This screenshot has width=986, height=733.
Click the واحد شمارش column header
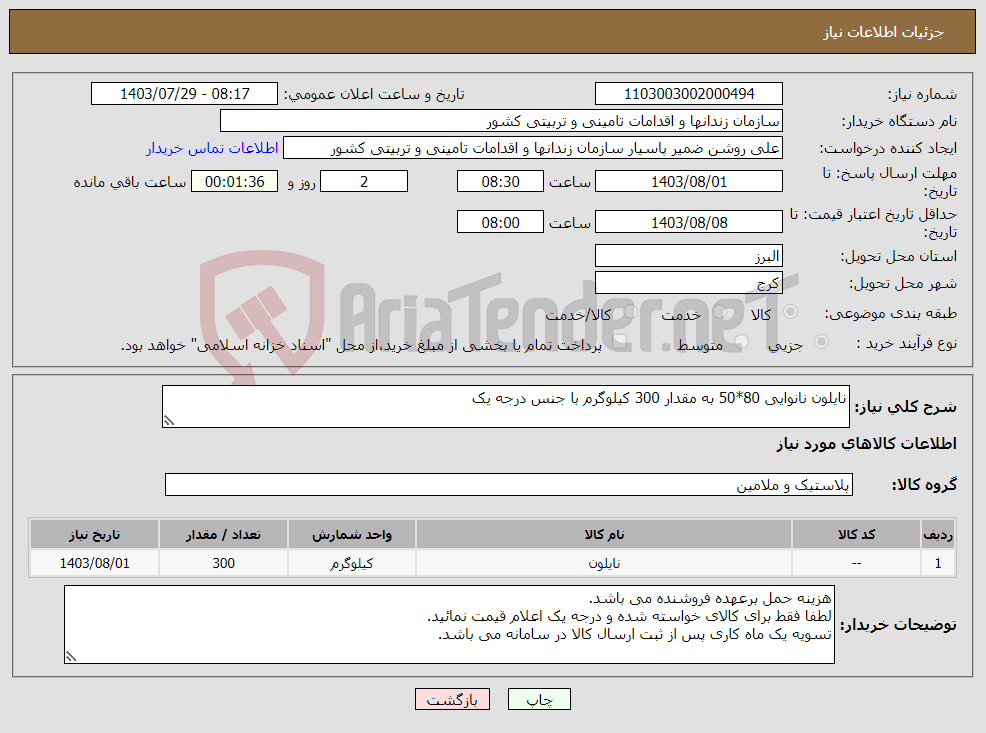(352, 534)
